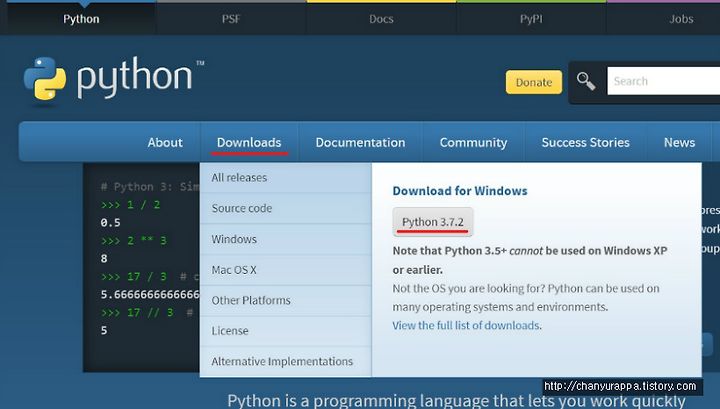Choose Mac OS X in Downloads submenu

286,270
